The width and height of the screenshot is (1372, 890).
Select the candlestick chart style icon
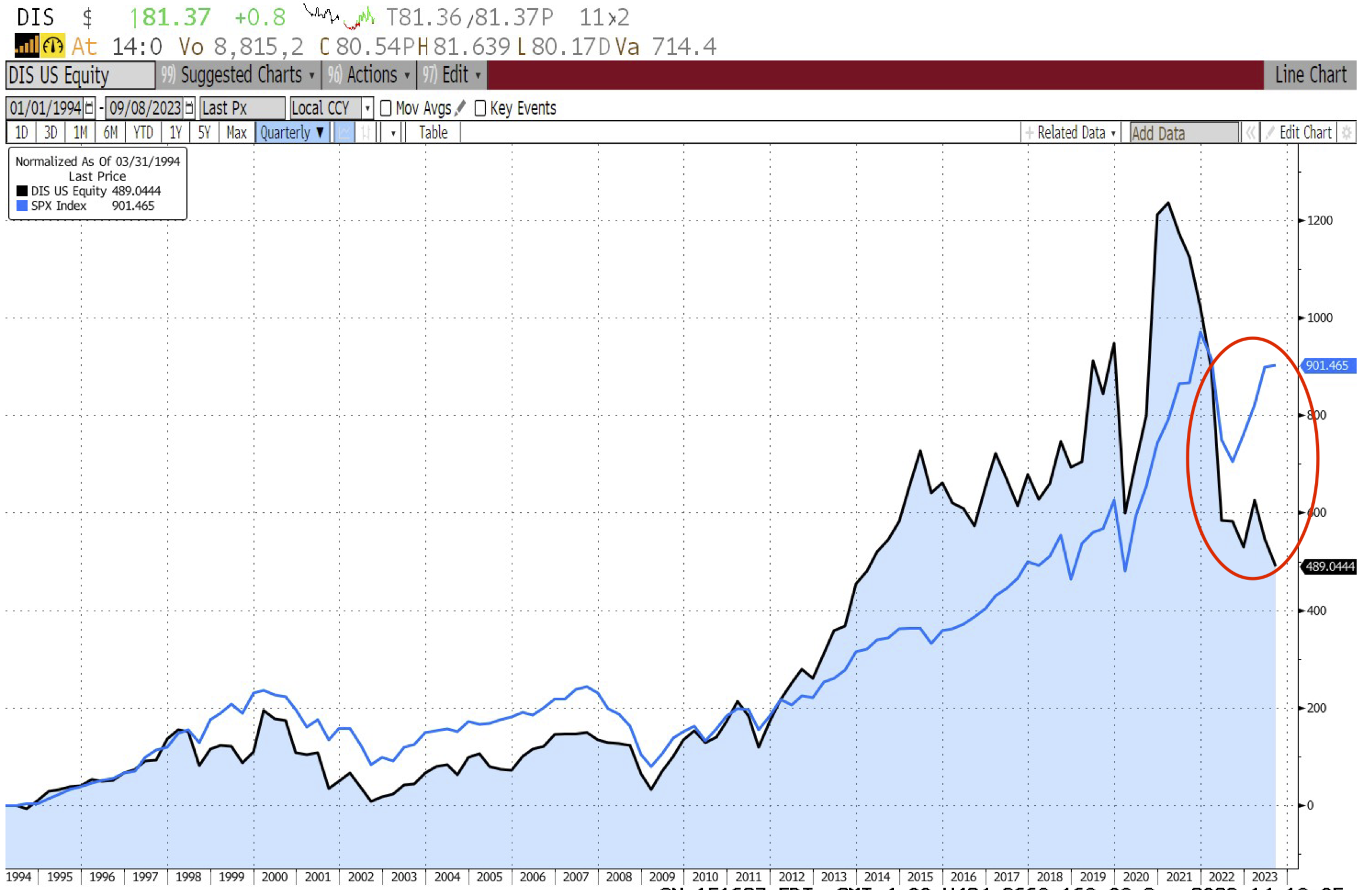tap(366, 133)
